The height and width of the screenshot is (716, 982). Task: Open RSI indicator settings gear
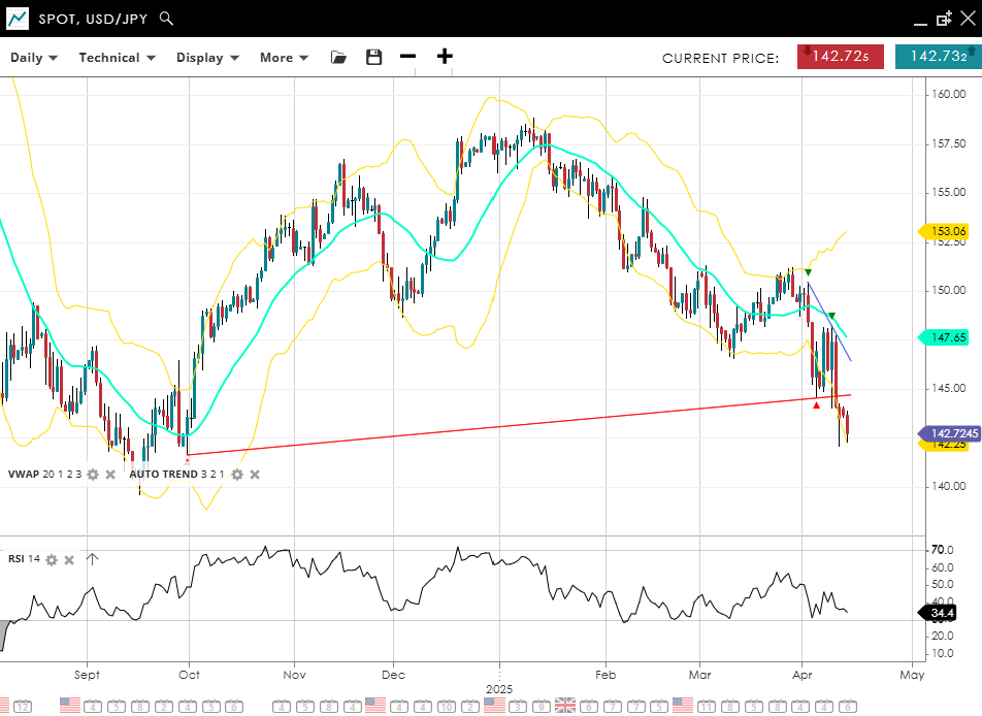[x=51, y=559]
